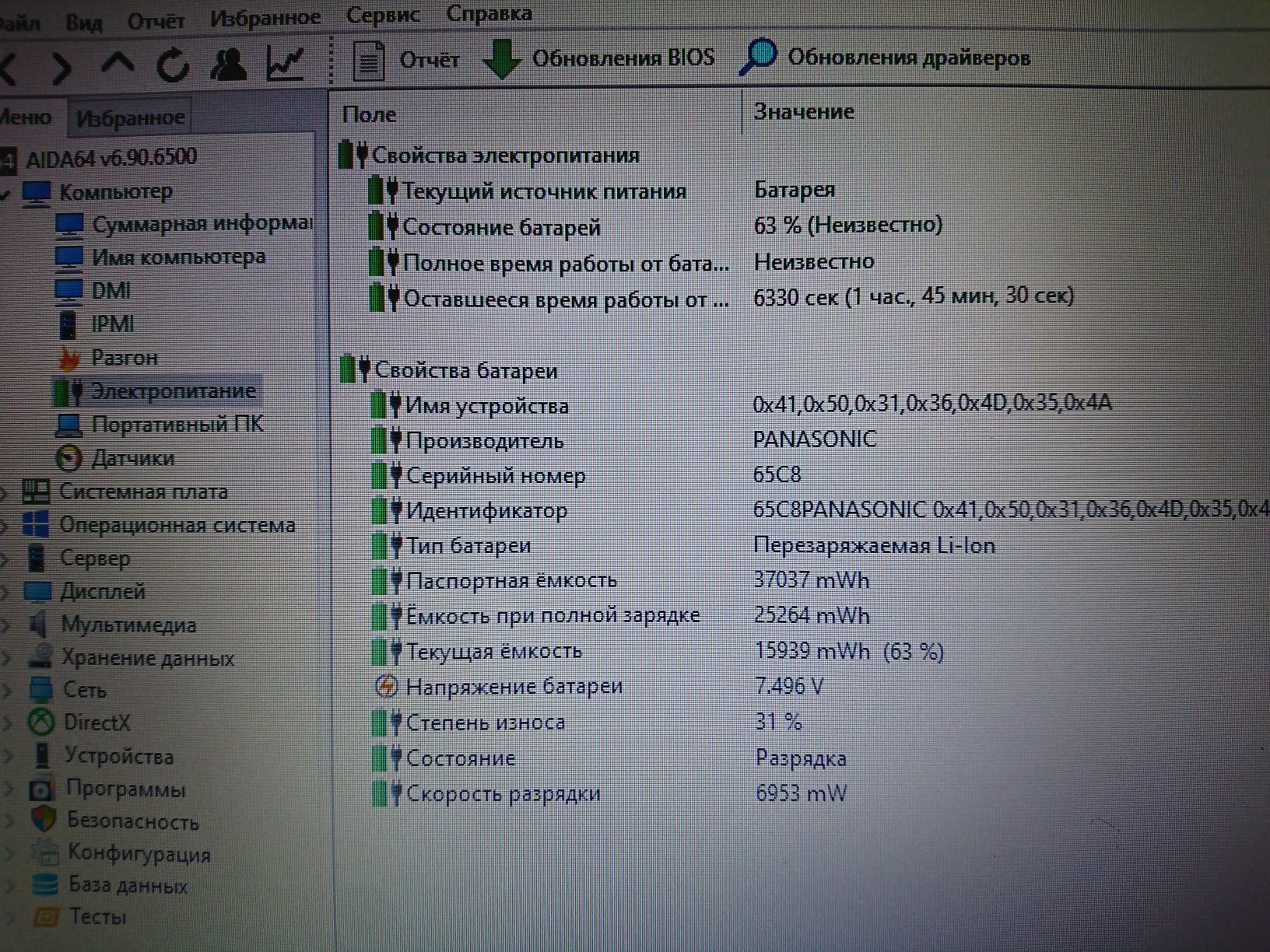Screen dimensions: 1270x952
Task: Select the Тип батареи row
Action: coord(802,545)
